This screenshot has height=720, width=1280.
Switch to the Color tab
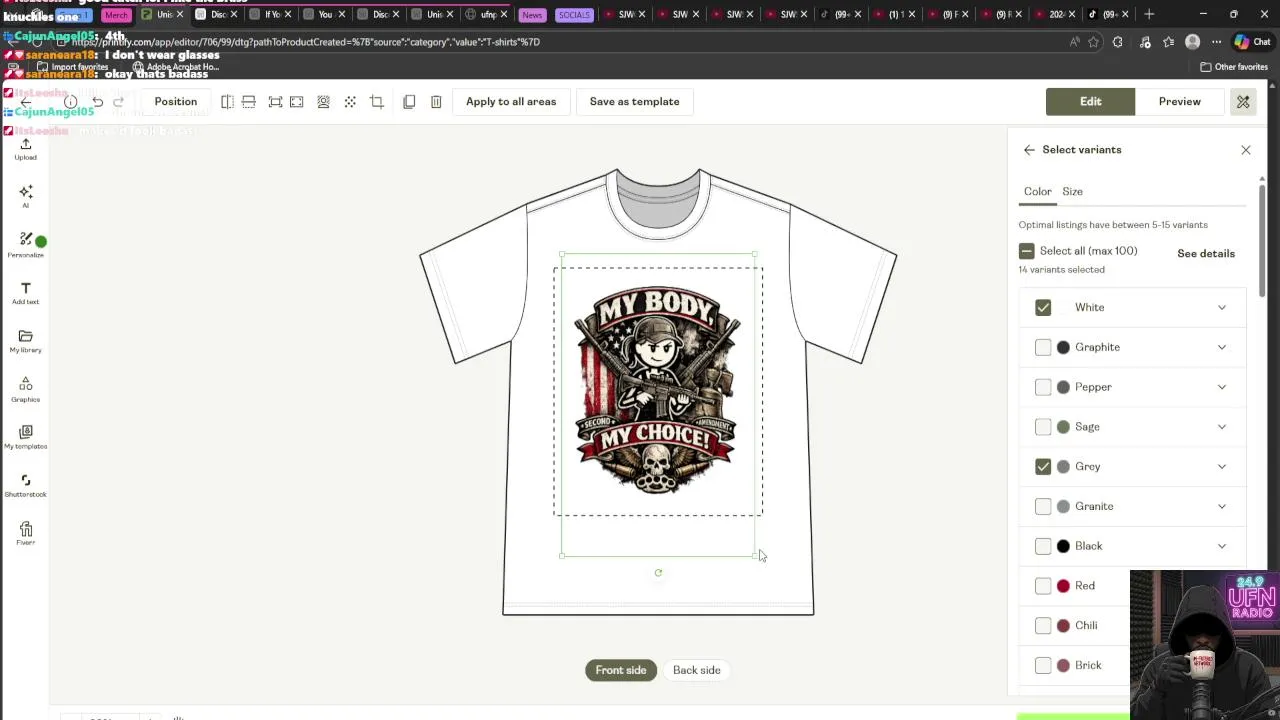click(x=1037, y=191)
